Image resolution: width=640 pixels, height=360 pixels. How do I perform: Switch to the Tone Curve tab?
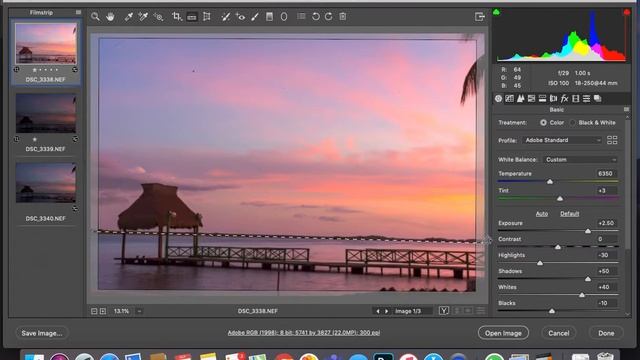[509, 98]
